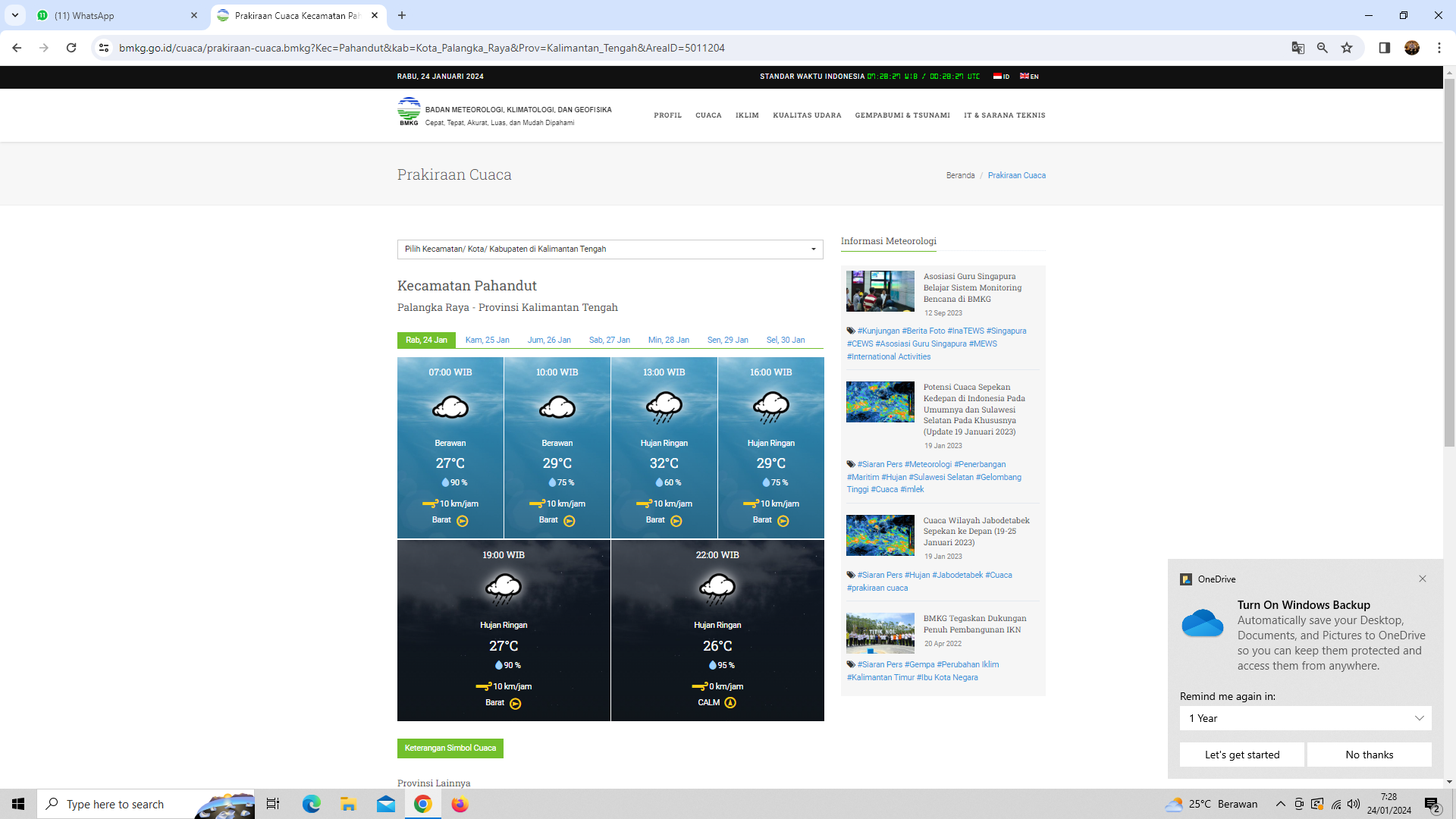Open the GEMPABUMI & TSUNAMI menu
The width and height of the screenshot is (1456, 819).
tap(902, 115)
